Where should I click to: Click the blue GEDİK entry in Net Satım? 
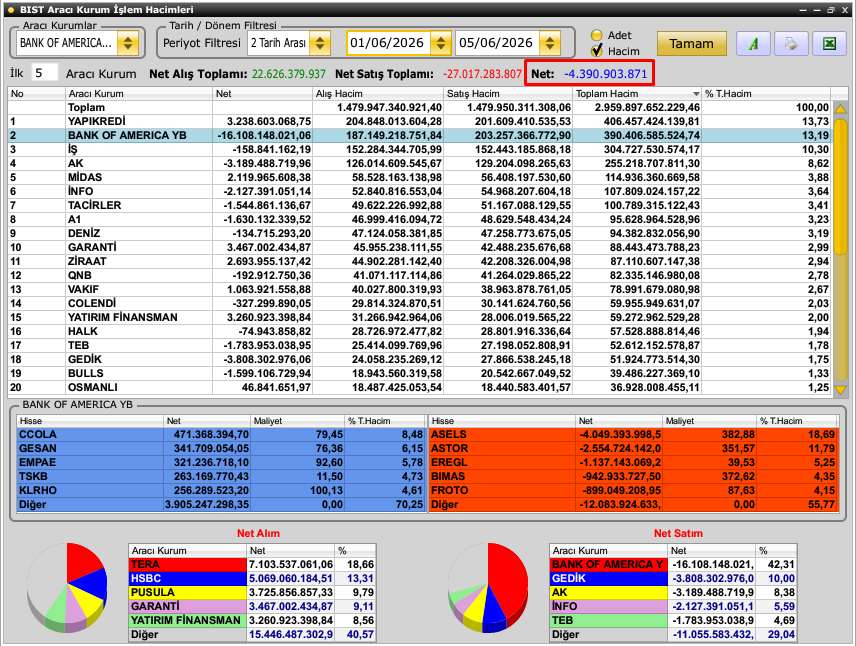tap(609, 578)
